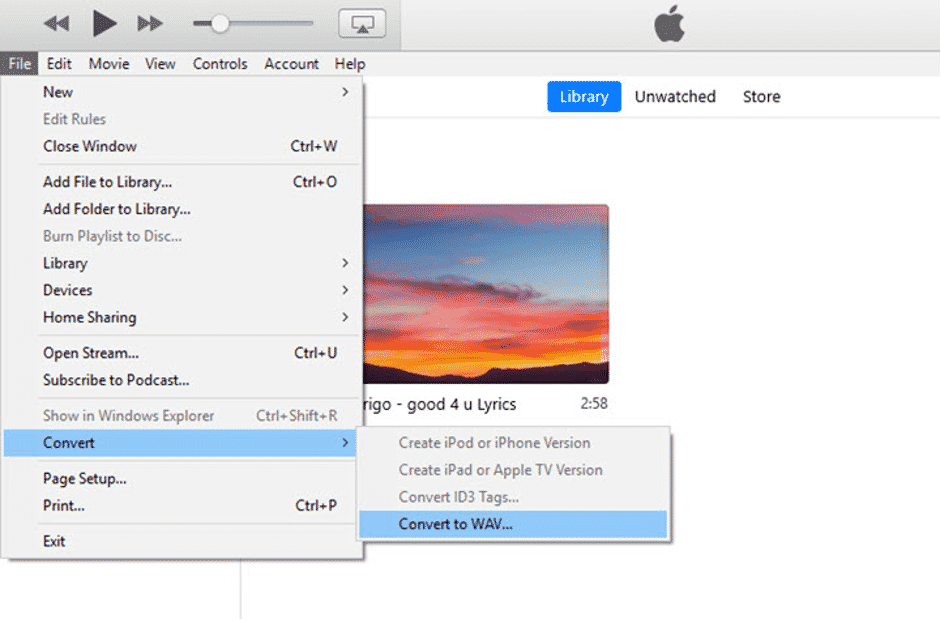The image size is (941, 620).
Task: Select Open Stream from the menu
Action: point(90,353)
